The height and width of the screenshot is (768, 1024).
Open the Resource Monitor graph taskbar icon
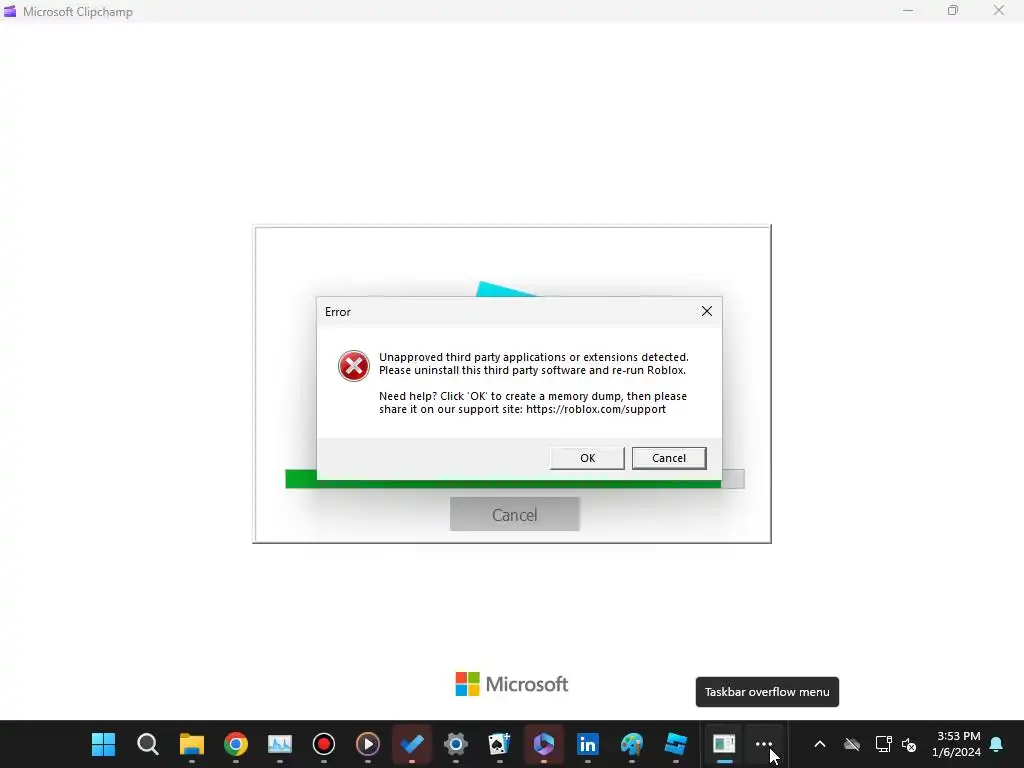tap(280, 744)
